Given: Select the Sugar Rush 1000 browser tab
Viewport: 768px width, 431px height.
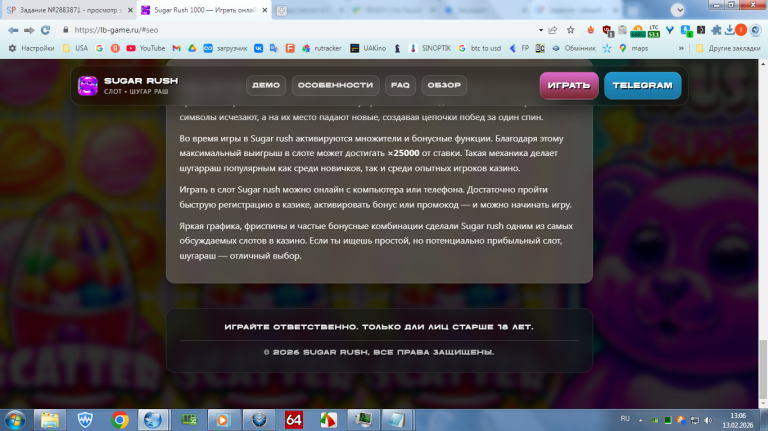Looking at the screenshot, I should pos(205,10).
